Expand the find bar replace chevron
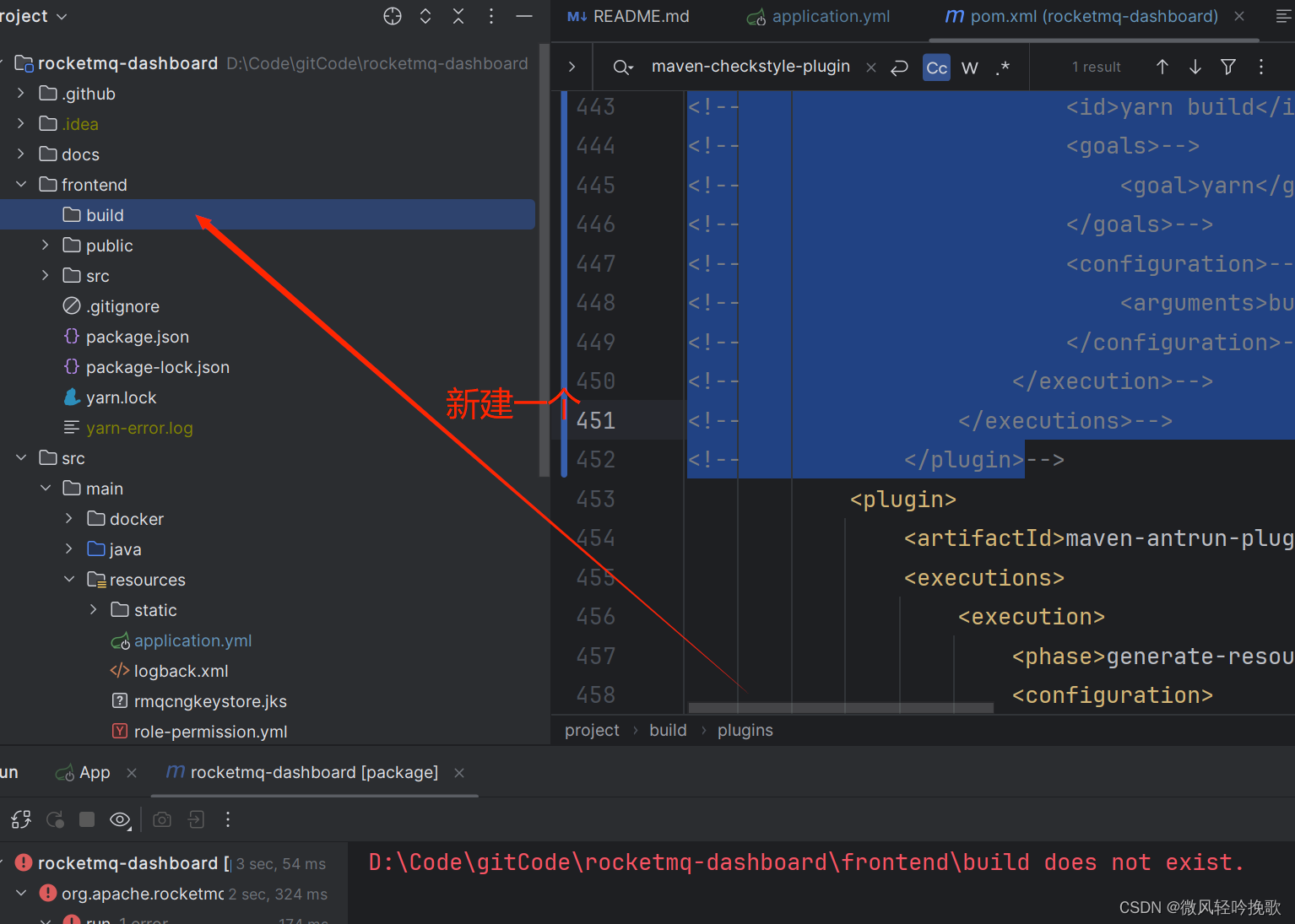Image resolution: width=1295 pixels, height=924 pixels. 572,67
